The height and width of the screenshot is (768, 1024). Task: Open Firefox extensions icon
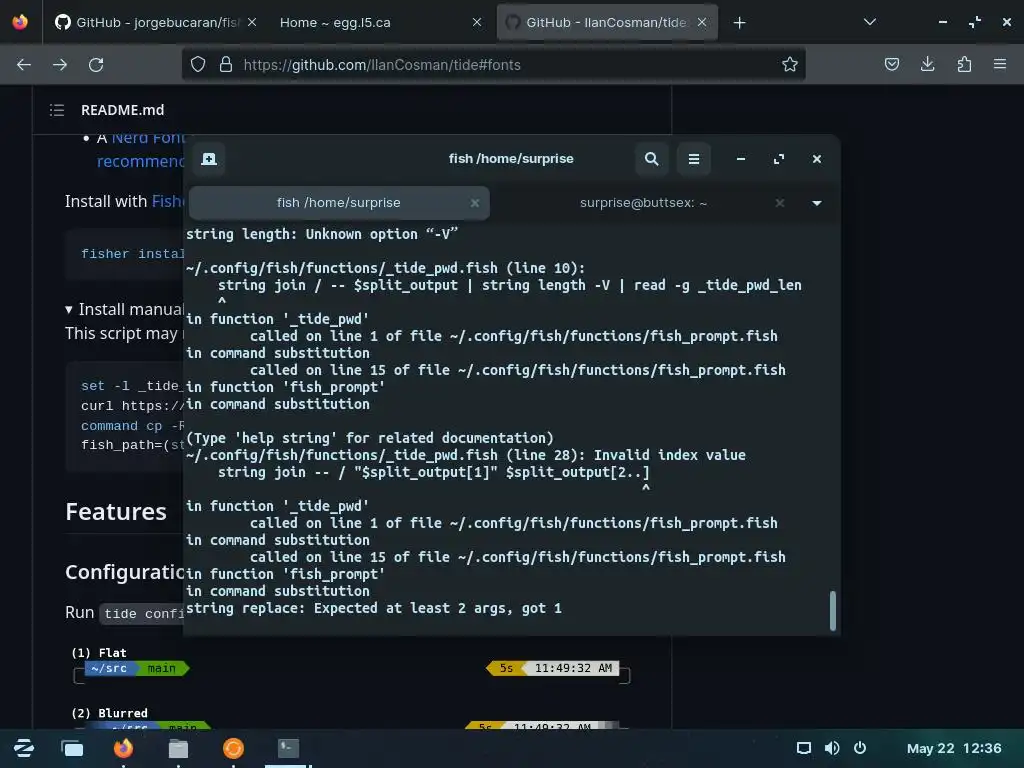coord(964,65)
